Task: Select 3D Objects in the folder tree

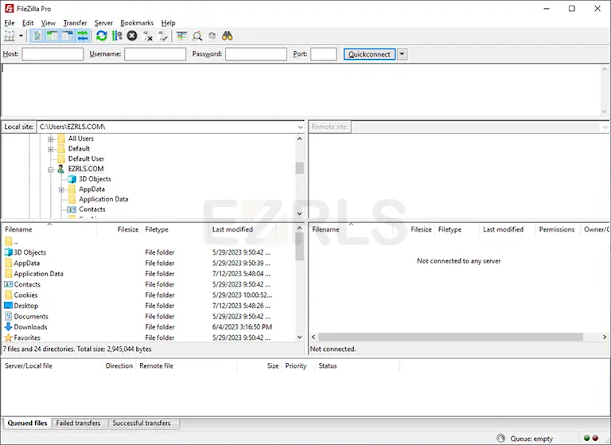Action: [95, 179]
